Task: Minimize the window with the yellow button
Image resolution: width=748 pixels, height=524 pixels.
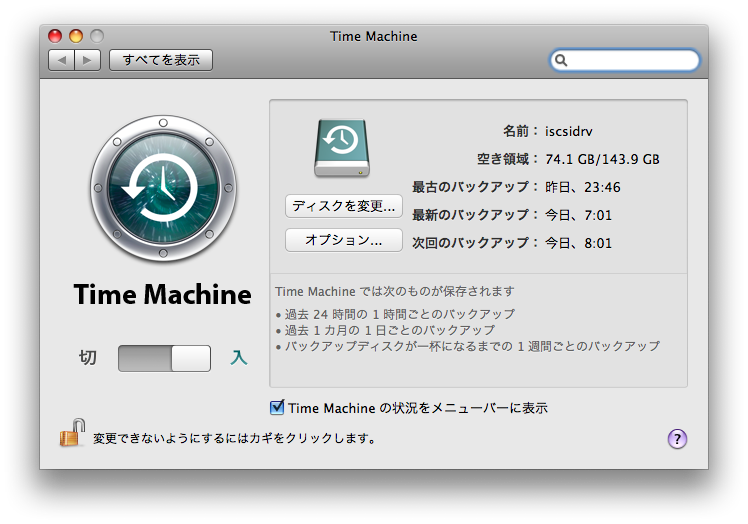Action: 76,36
